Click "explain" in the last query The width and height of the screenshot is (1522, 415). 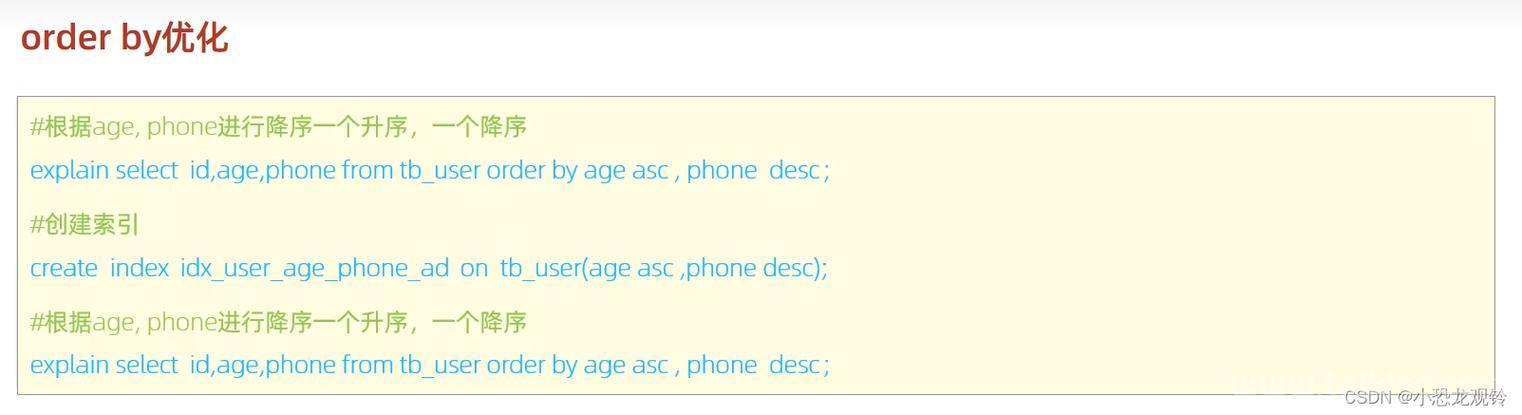69,366
